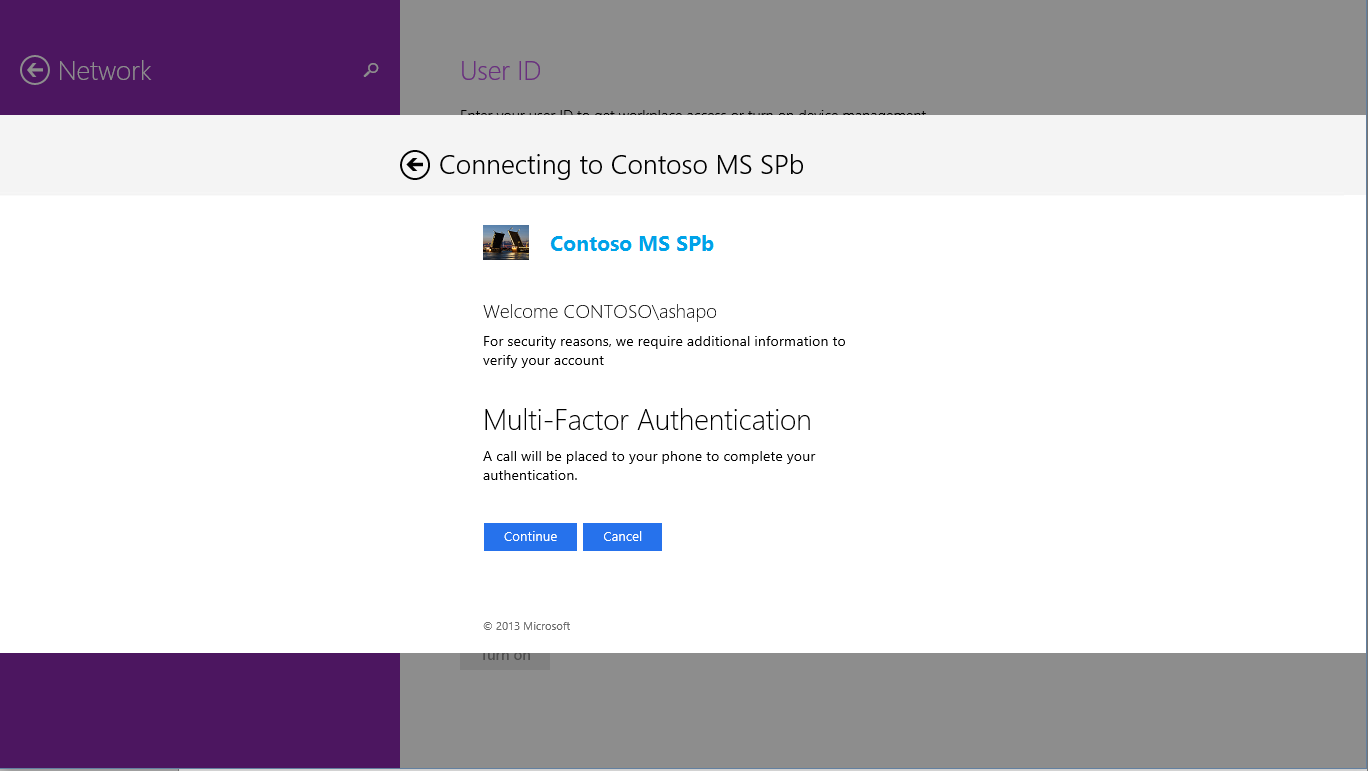Click the Connecting to Contoso MS SPb title
This screenshot has height=771, width=1368.
[621, 165]
